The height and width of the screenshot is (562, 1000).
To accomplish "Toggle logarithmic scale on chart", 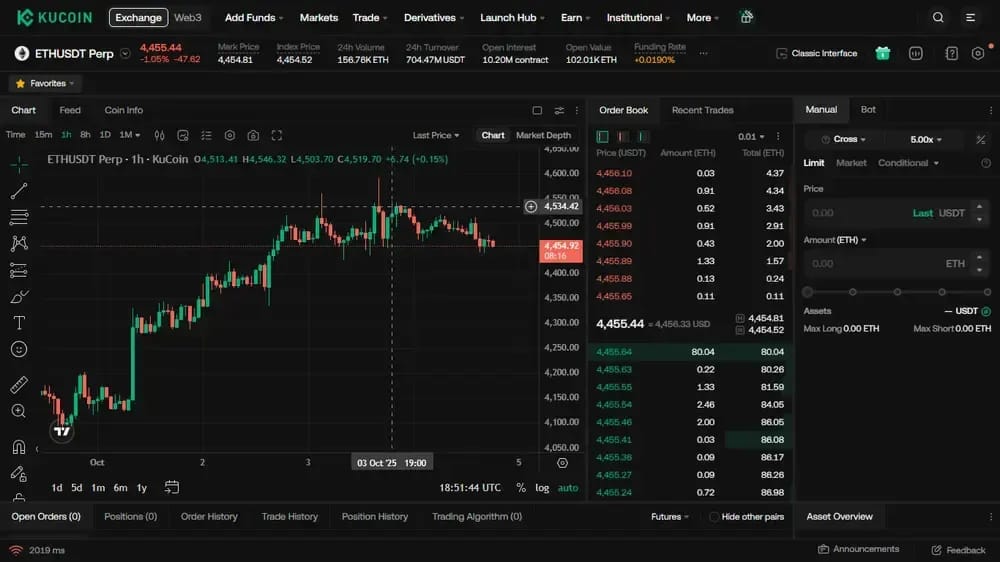I will 542,487.
